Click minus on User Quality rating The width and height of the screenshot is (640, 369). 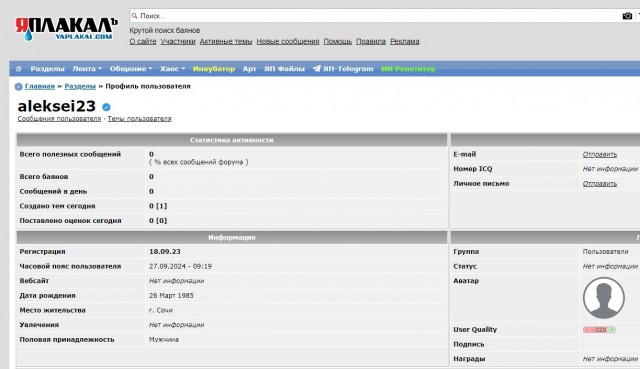(x=587, y=330)
